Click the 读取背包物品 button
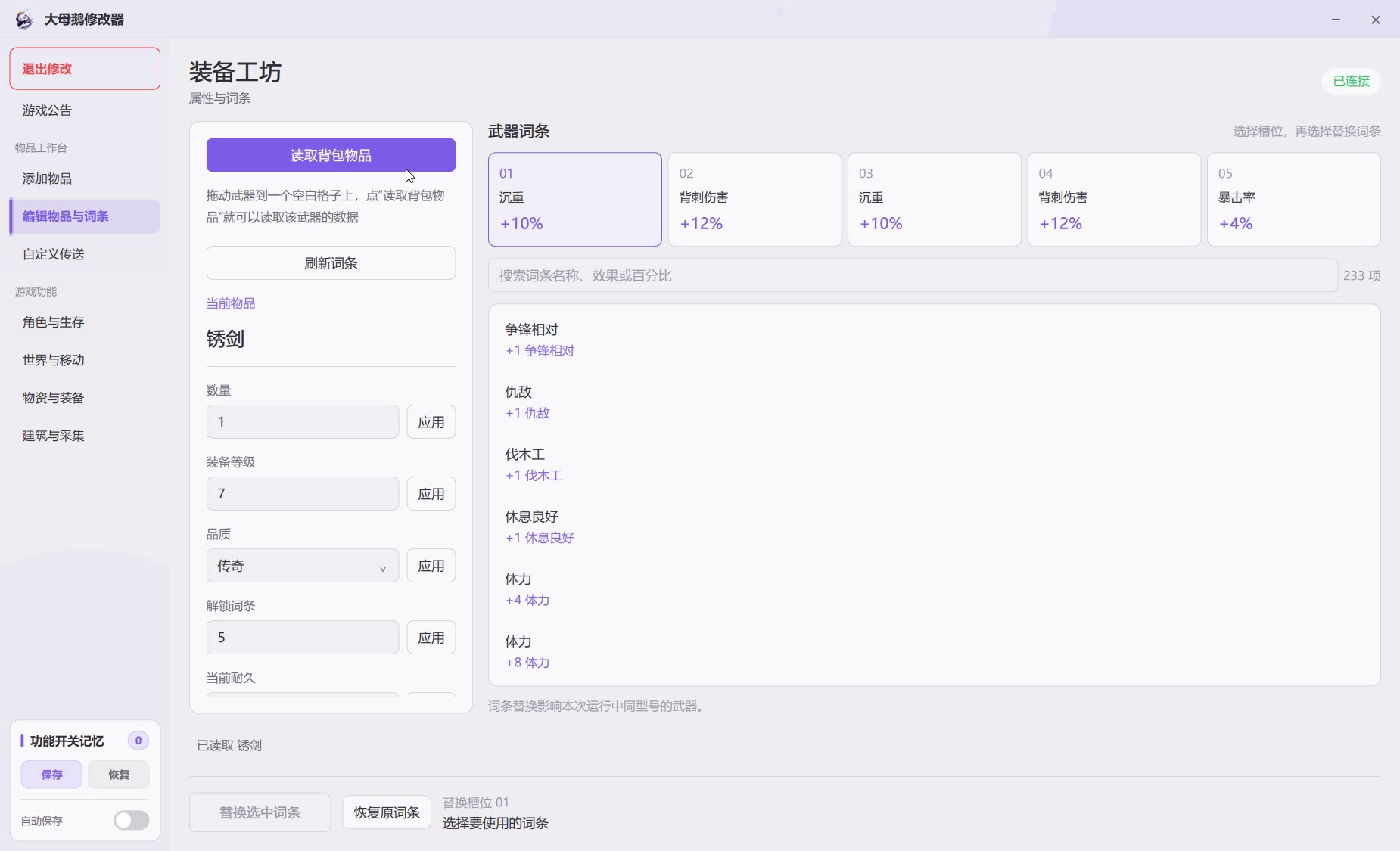The width and height of the screenshot is (1400, 851). [331, 155]
